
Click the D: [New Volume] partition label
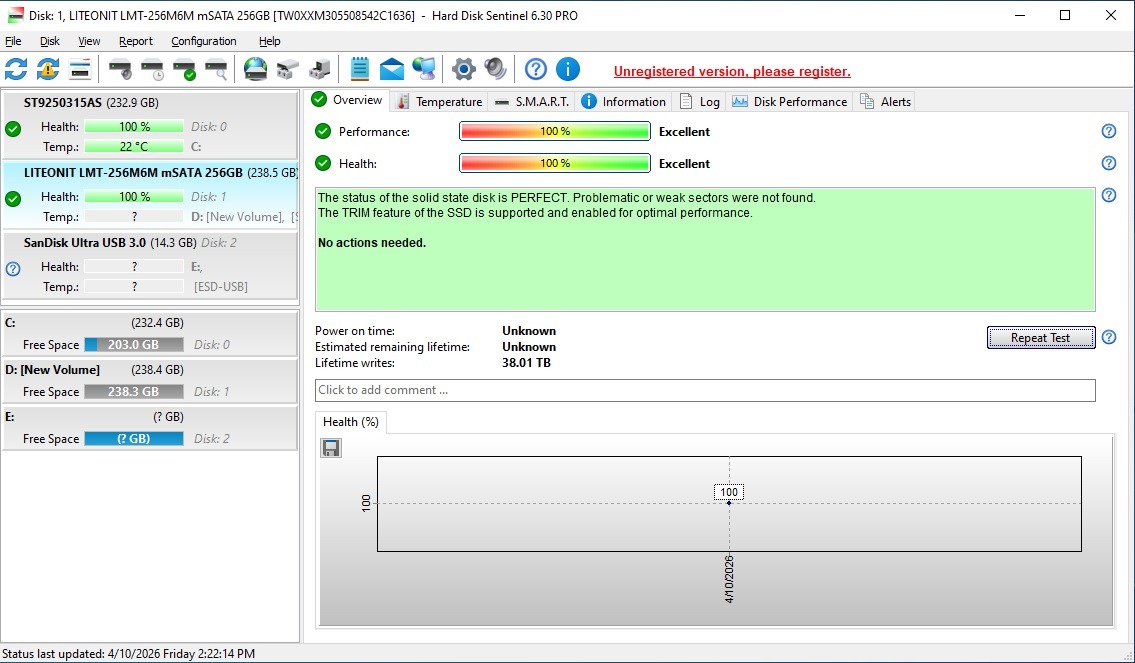click(x=53, y=370)
